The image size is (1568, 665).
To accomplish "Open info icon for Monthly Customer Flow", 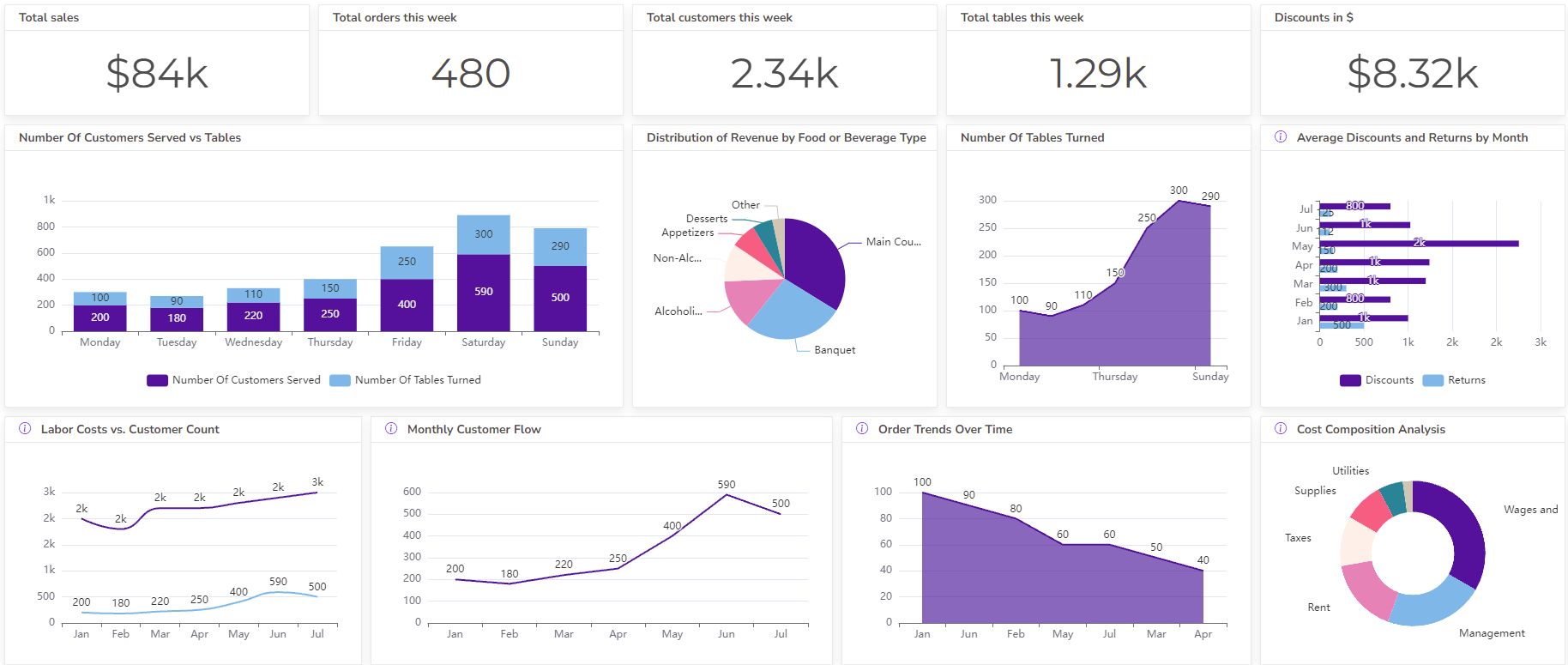I will pos(391,429).
